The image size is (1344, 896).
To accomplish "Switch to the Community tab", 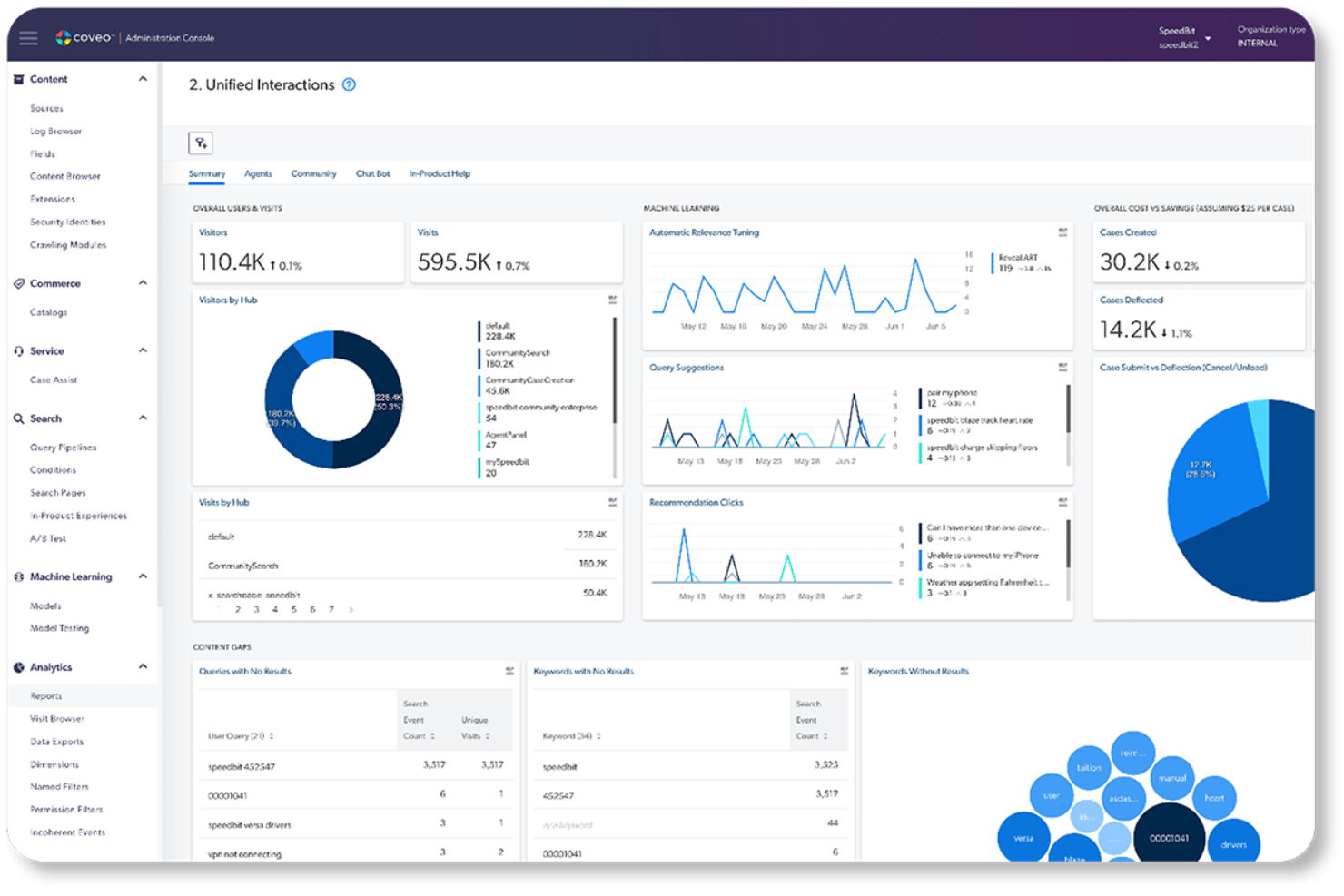I will (313, 173).
